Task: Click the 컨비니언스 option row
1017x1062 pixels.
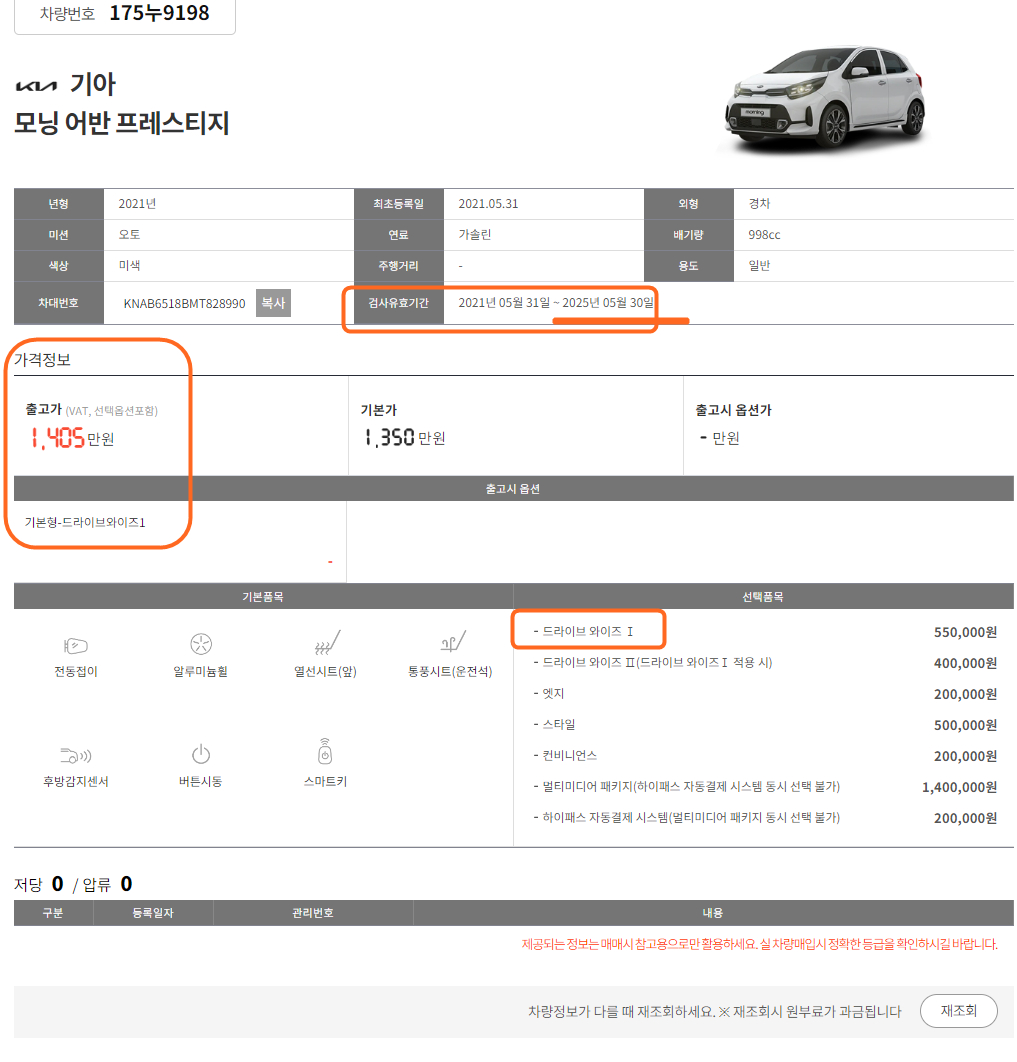Action: coord(765,756)
